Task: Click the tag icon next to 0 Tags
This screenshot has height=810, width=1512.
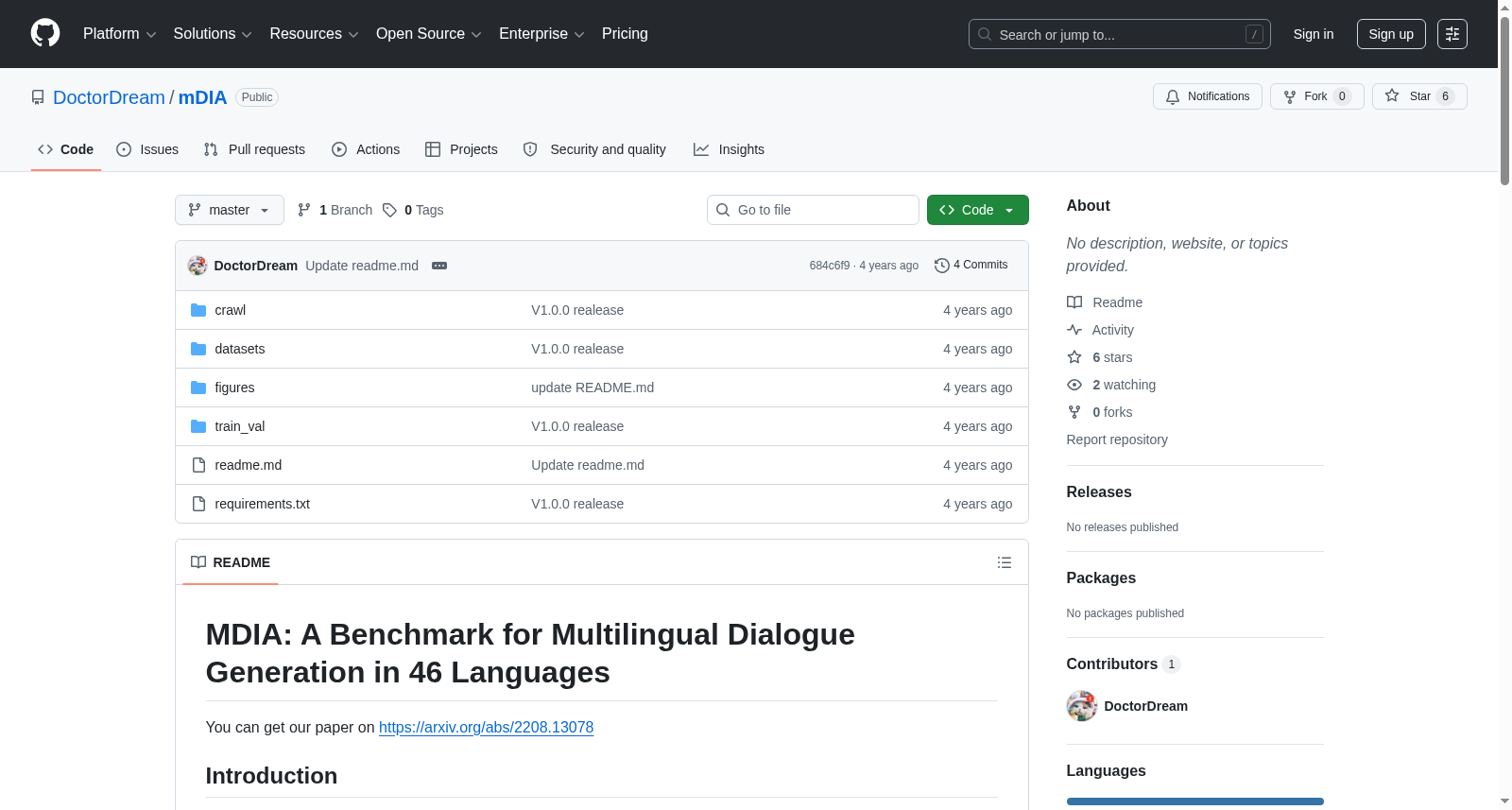Action: (x=389, y=210)
